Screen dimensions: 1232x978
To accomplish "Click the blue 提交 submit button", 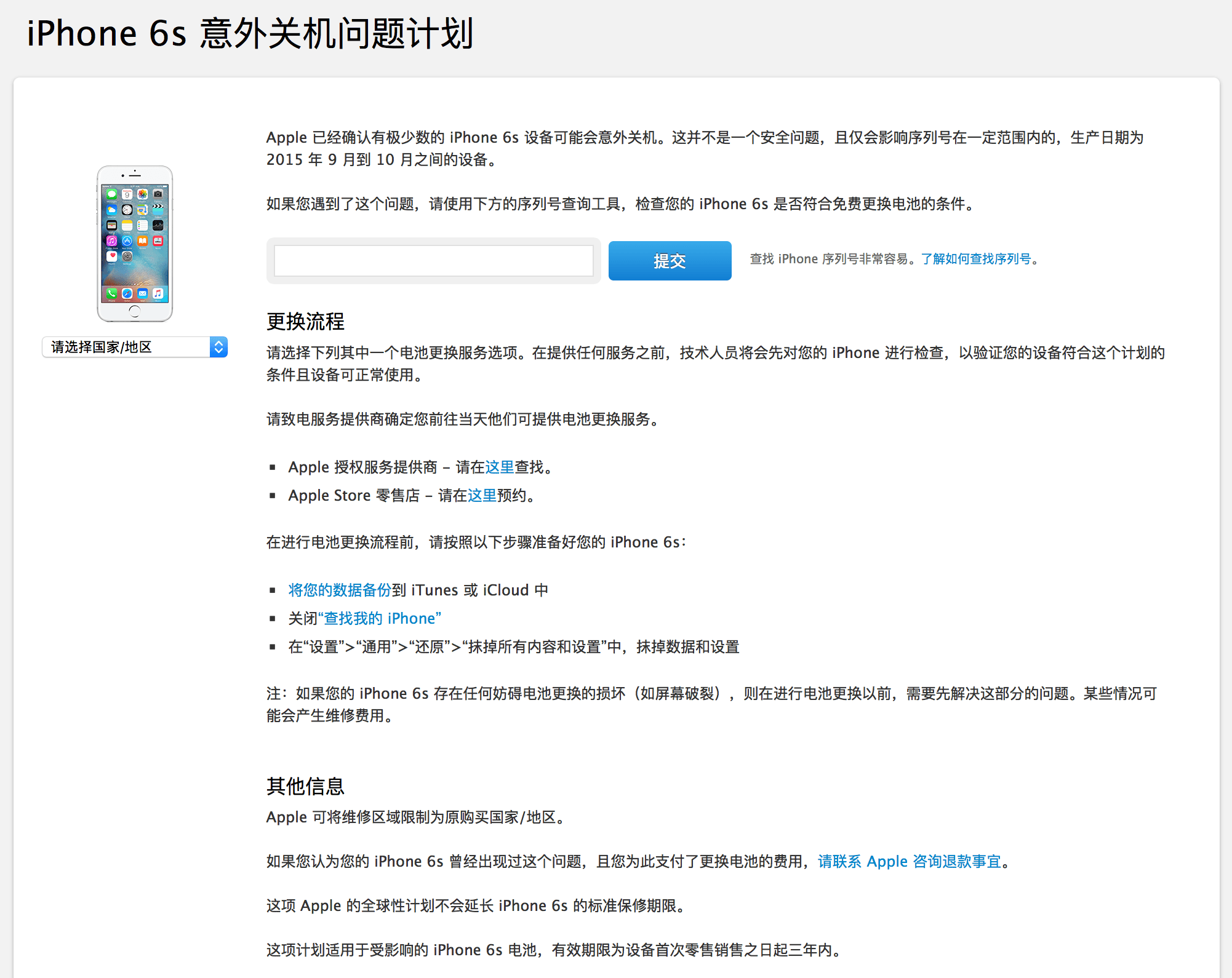I will [x=670, y=261].
